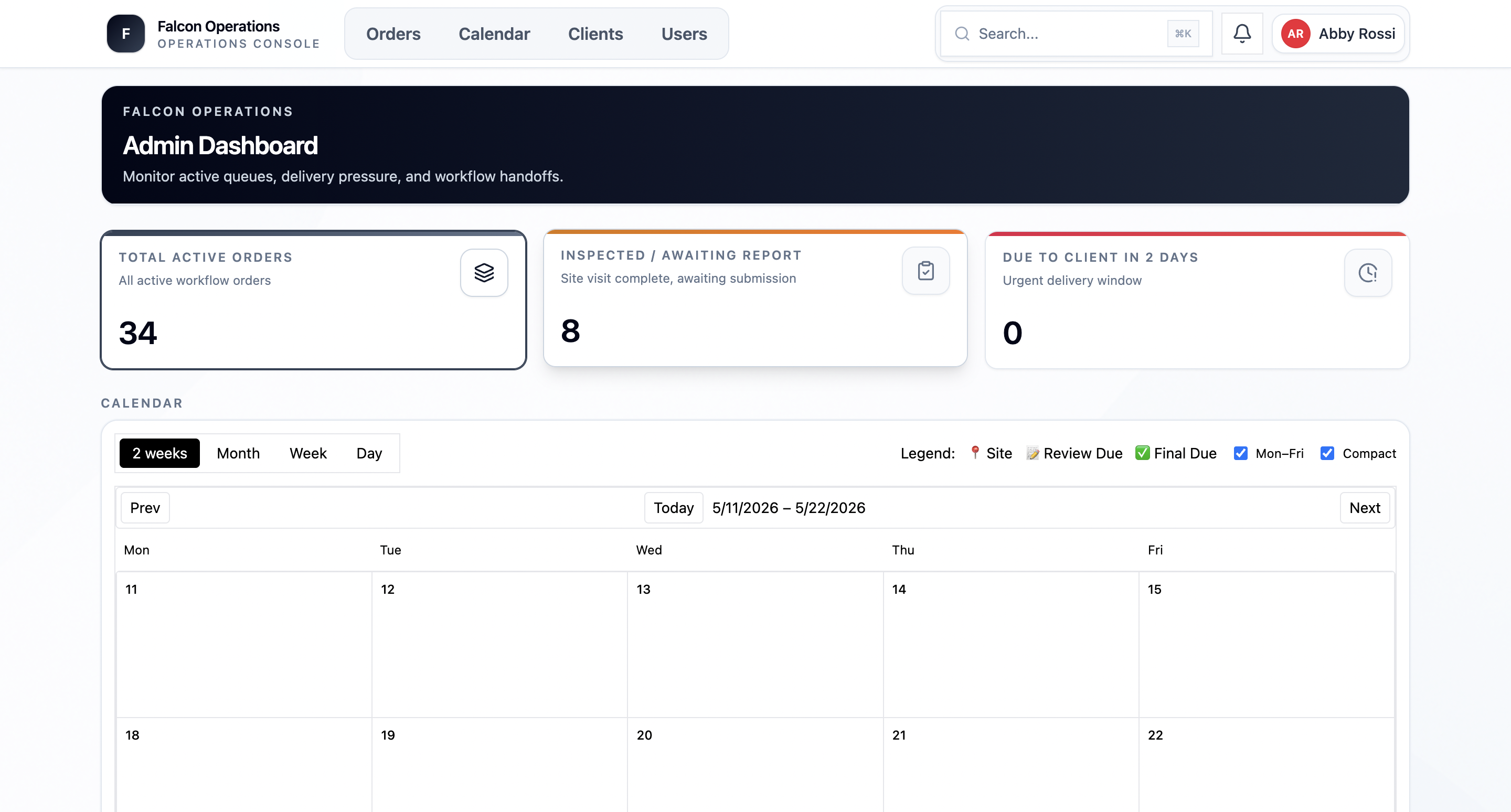This screenshot has width=1511, height=812.
Task: Click the Wed column header
Action: pos(649,550)
